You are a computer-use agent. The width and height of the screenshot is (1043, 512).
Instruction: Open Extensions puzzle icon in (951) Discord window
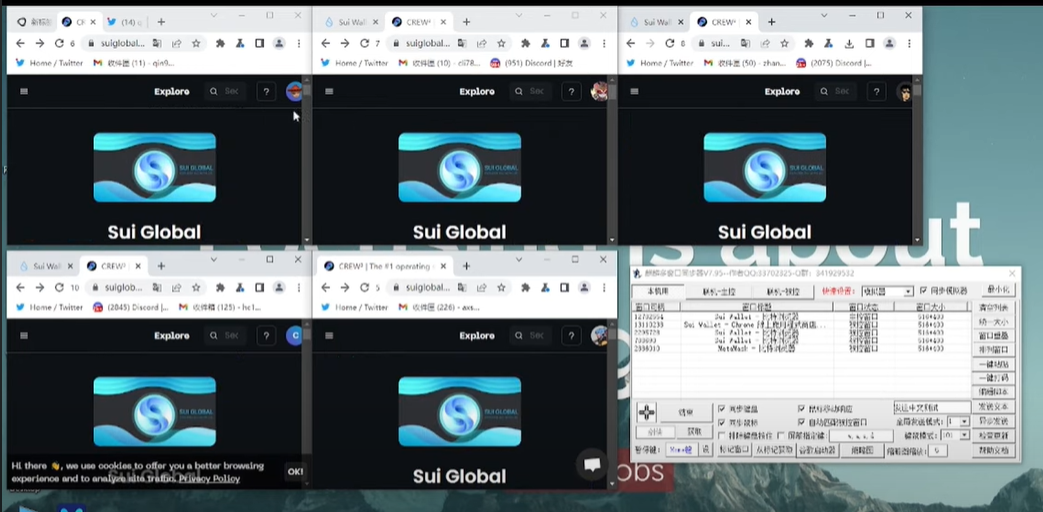click(525, 43)
